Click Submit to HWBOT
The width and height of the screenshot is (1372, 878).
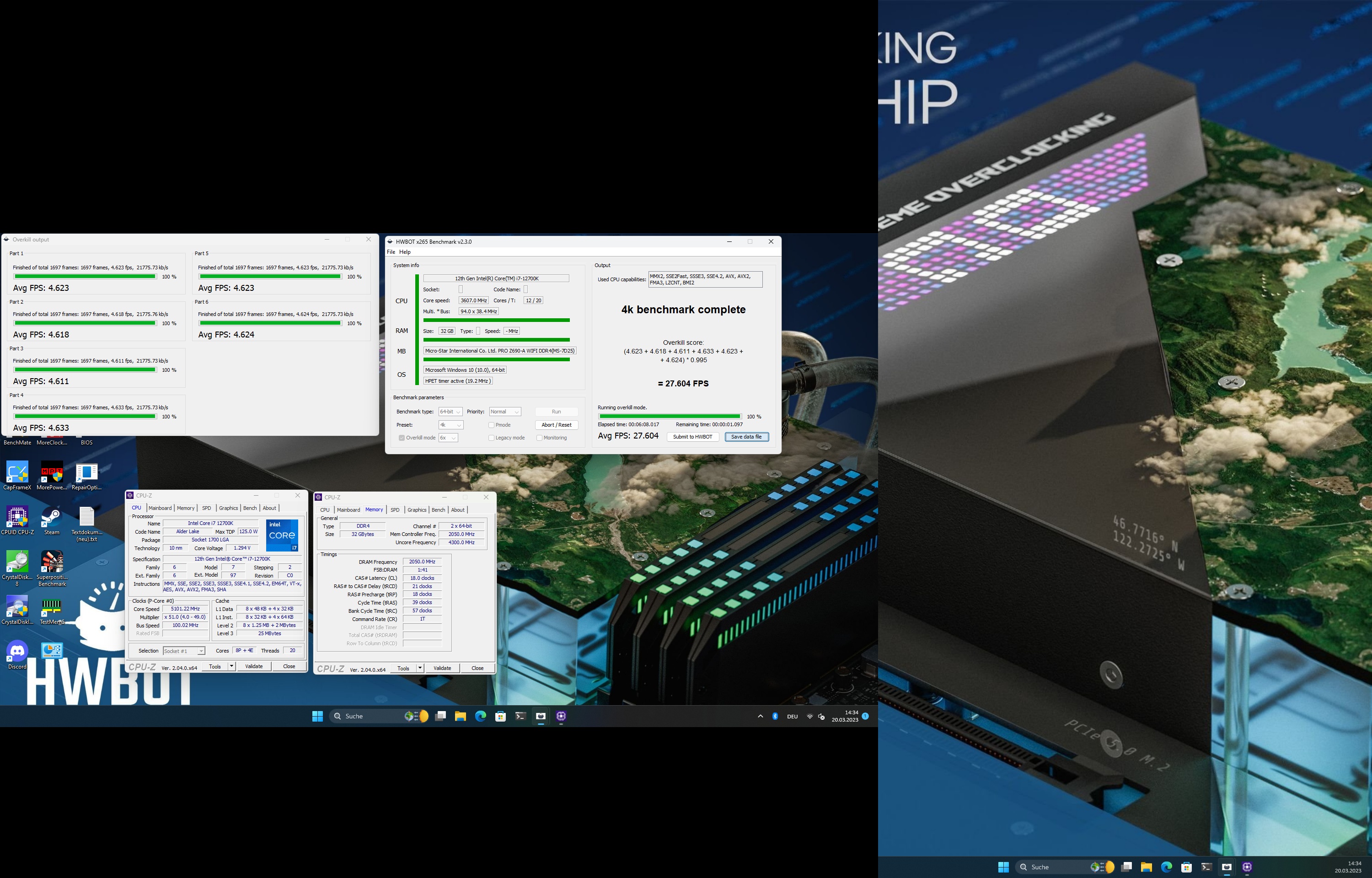point(692,437)
